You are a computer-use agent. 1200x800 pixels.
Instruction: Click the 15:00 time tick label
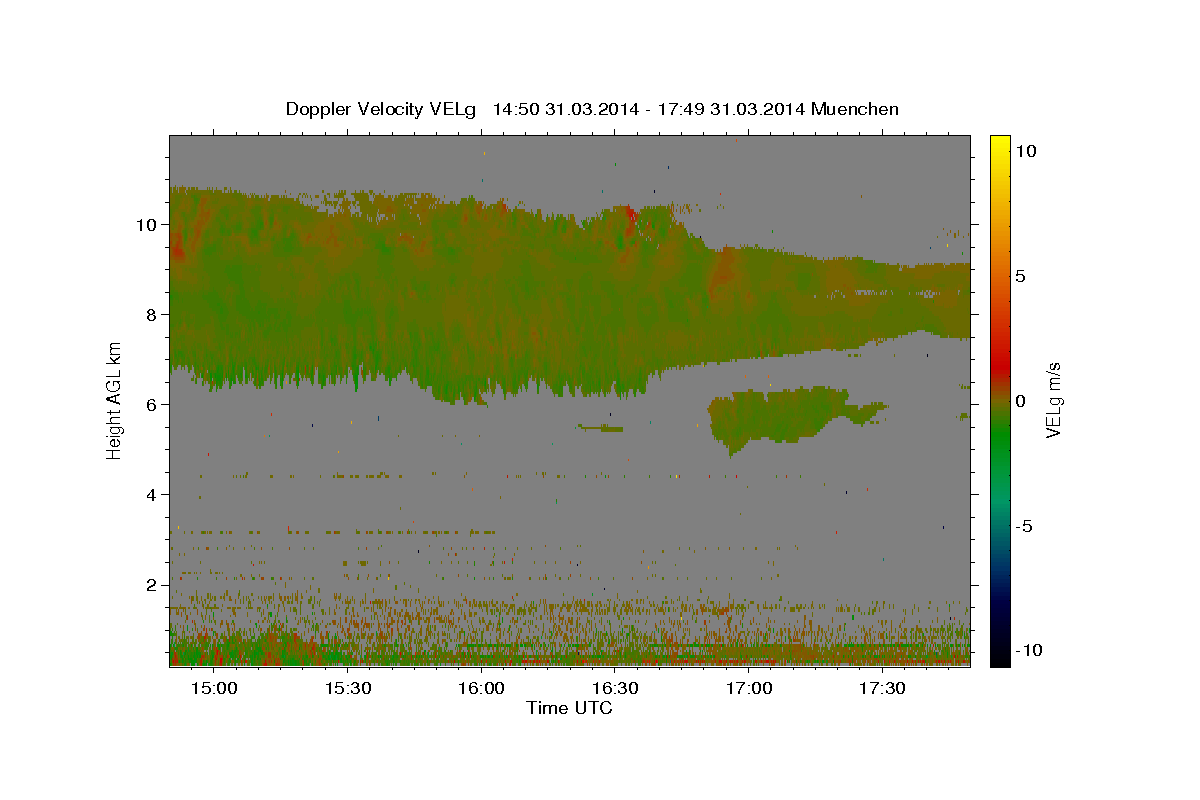pos(213,688)
